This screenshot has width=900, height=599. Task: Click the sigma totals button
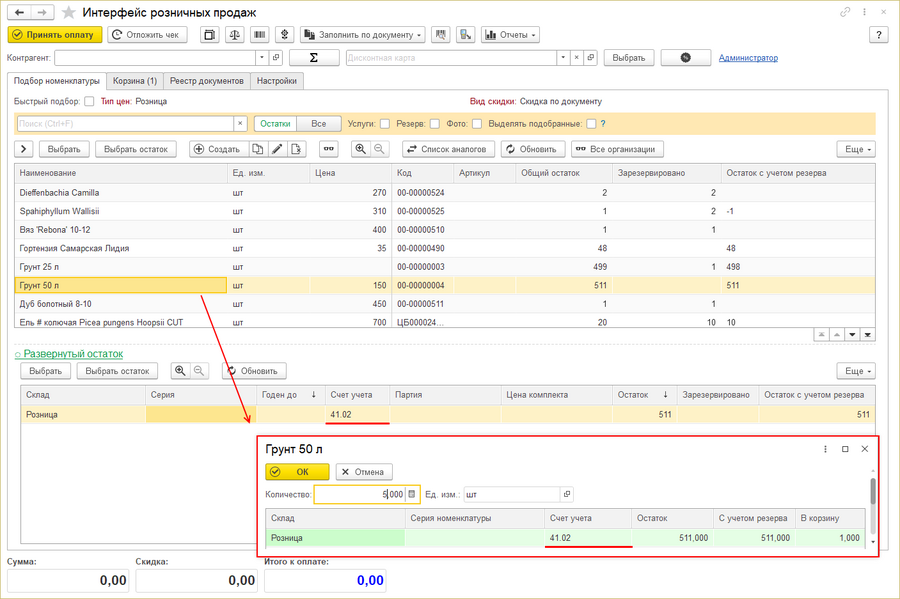(314, 58)
